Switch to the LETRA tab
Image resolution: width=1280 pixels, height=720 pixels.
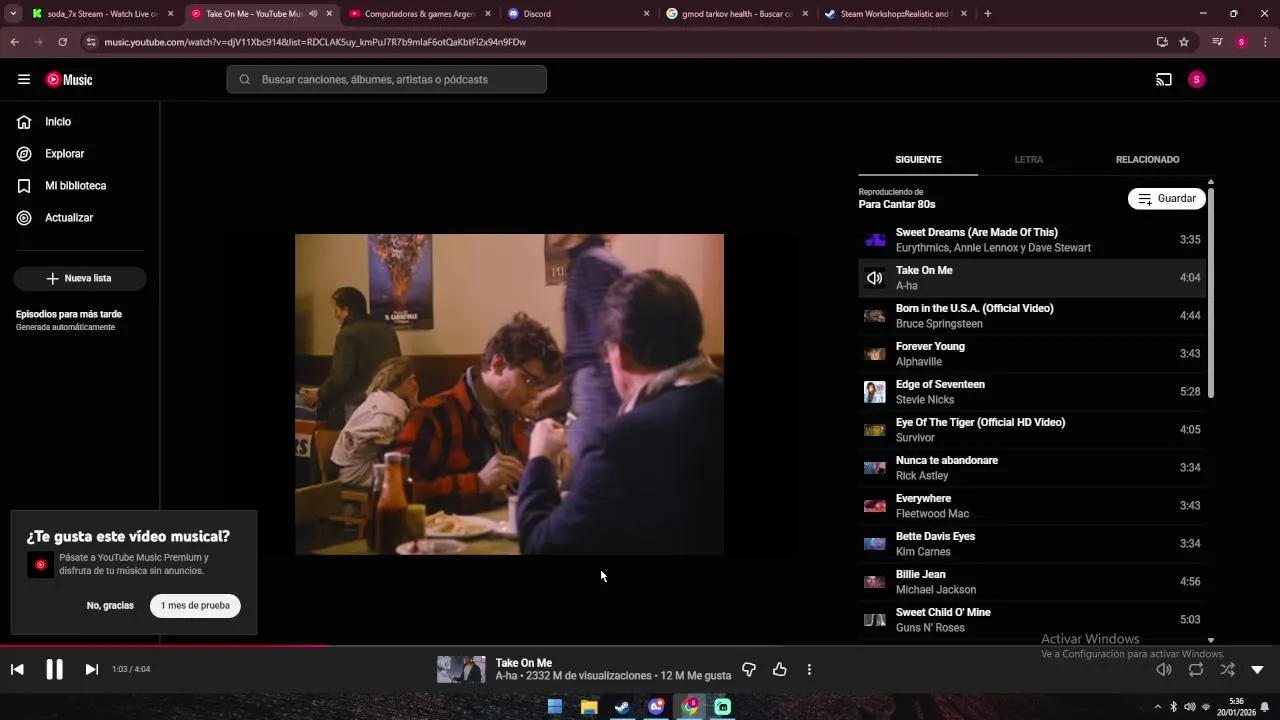point(1028,160)
